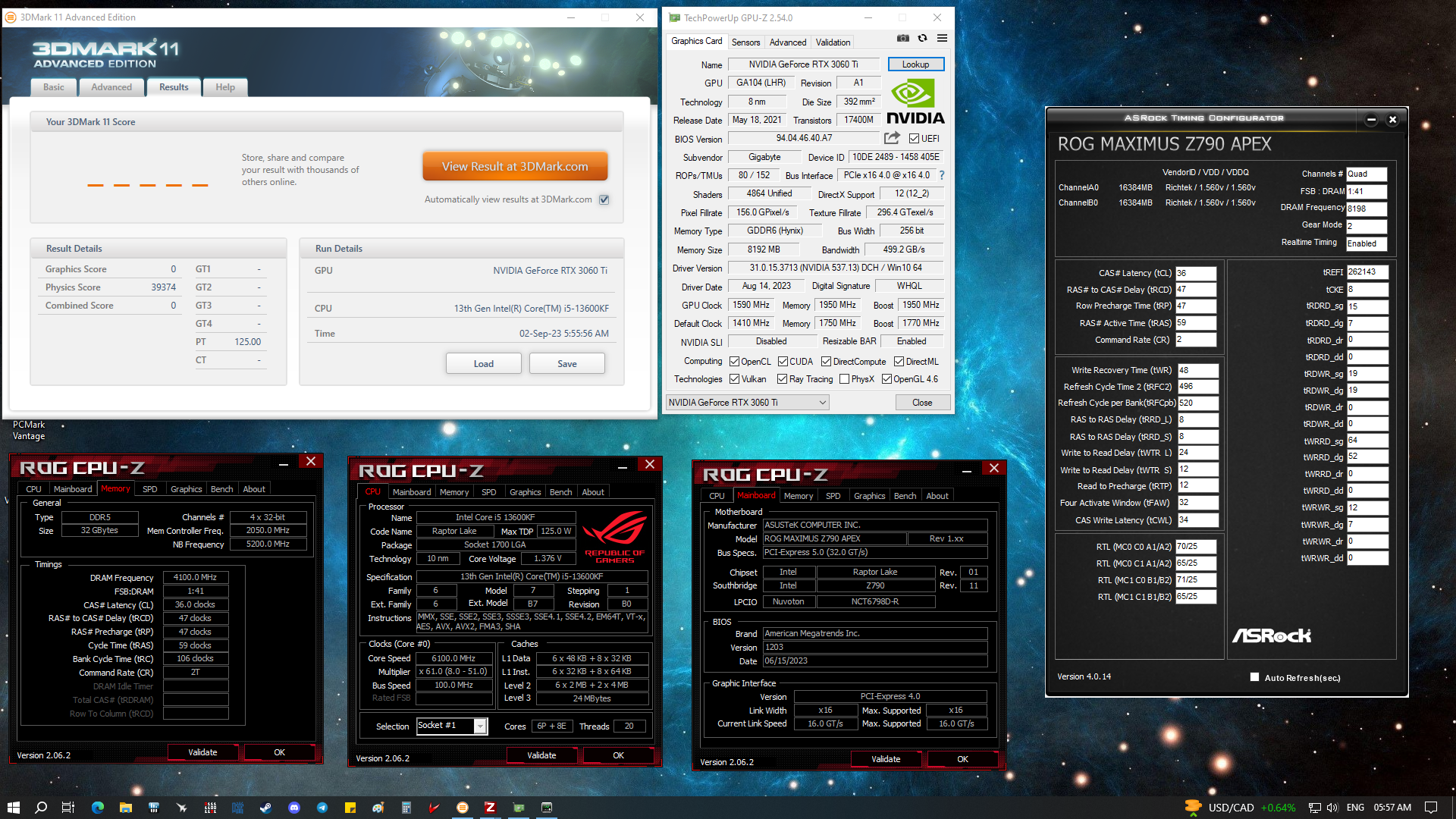This screenshot has width=1456, height=819.
Task: Toggle the Vulkan checkbox
Action: [x=734, y=379]
